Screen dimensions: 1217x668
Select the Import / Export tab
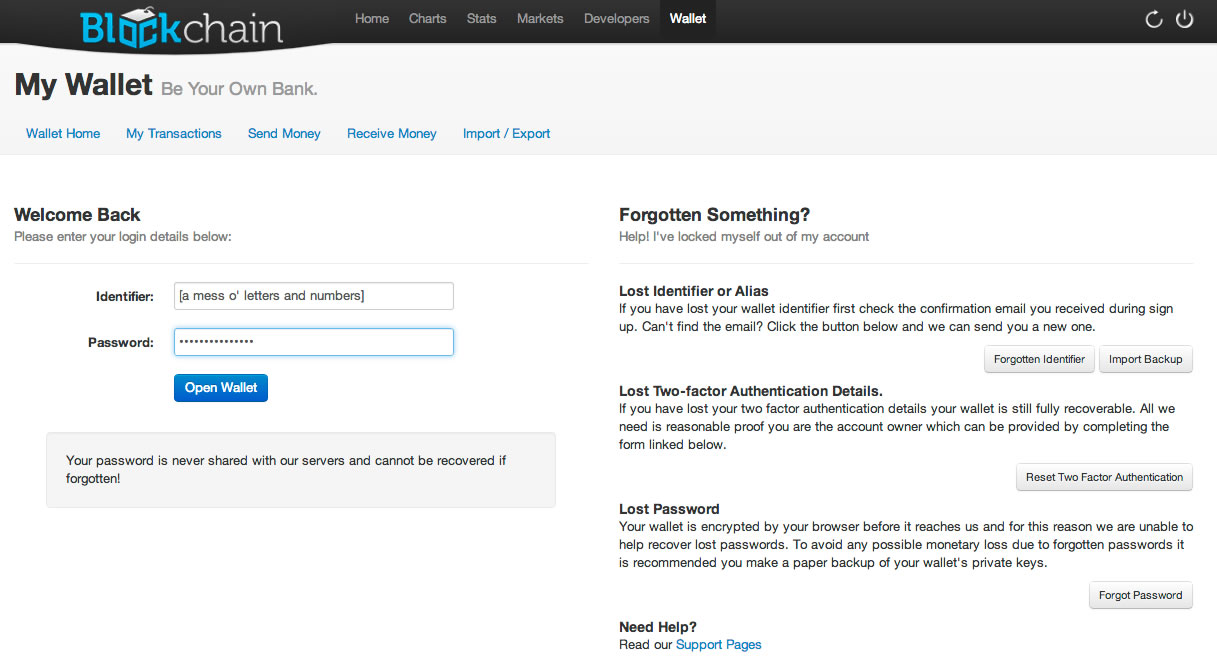506,134
